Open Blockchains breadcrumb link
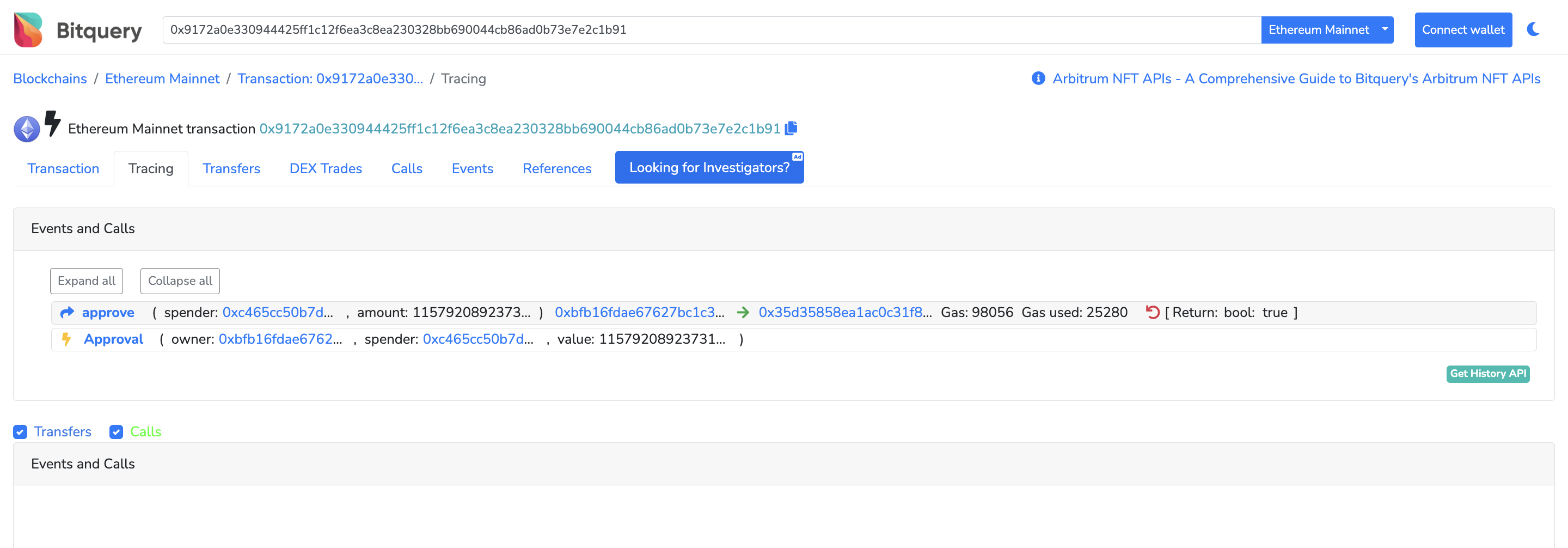The width and height of the screenshot is (1568, 548). [x=50, y=78]
